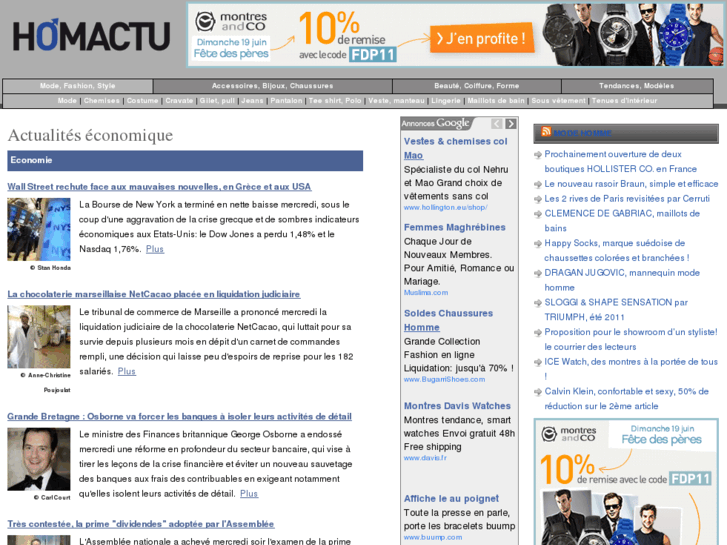Open SLOGGI & SHAPE SENSATION link

pos(616,310)
